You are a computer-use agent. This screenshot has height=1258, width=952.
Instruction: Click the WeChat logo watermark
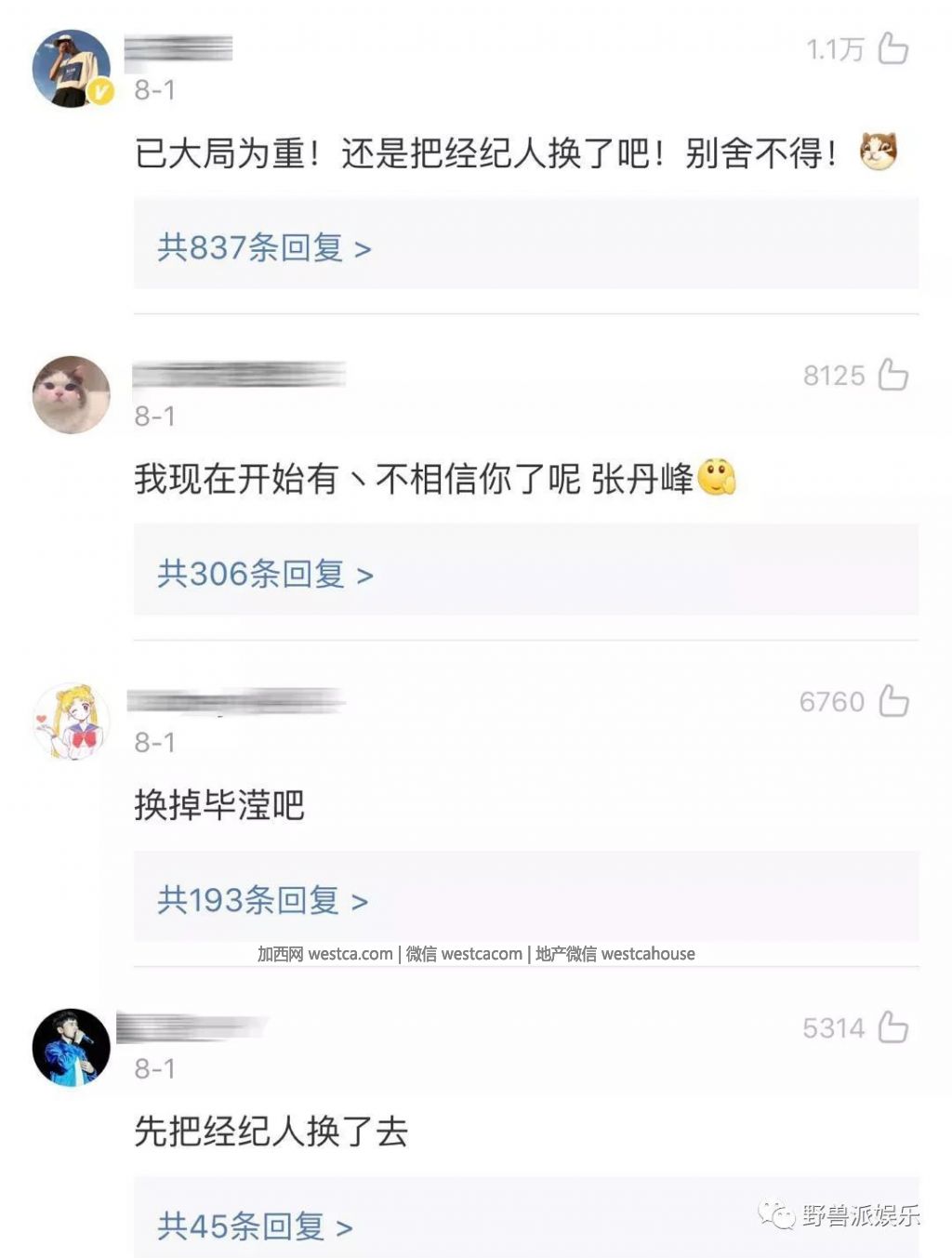(777, 1215)
